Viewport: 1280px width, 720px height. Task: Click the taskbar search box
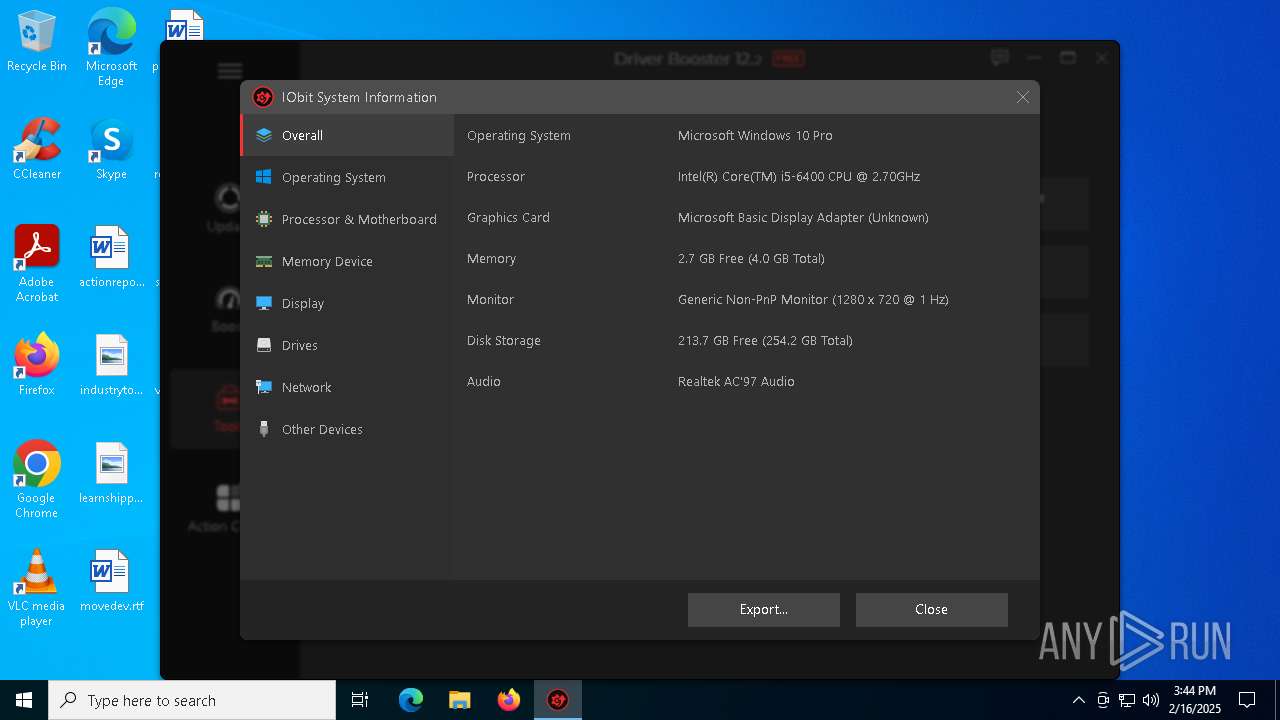(x=192, y=700)
